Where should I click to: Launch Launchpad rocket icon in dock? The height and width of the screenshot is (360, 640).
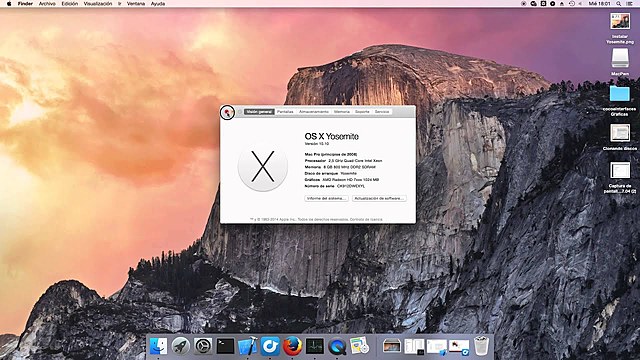coord(180,346)
